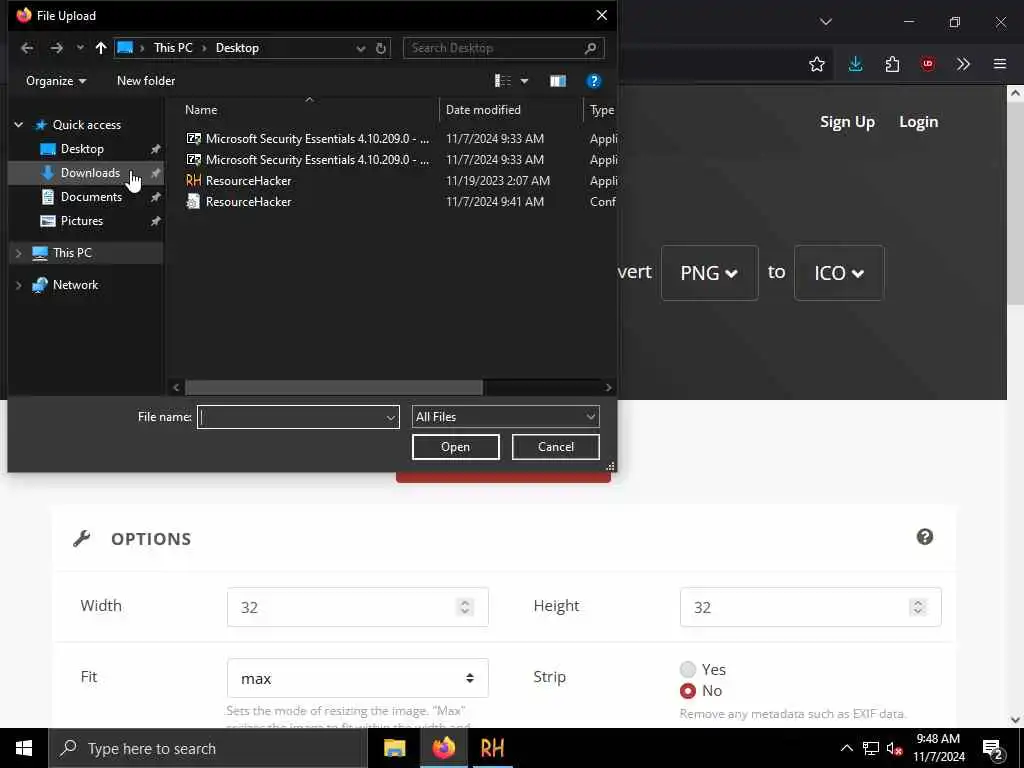The width and height of the screenshot is (1024, 768).
Task: Click the Open button
Action: click(x=455, y=447)
